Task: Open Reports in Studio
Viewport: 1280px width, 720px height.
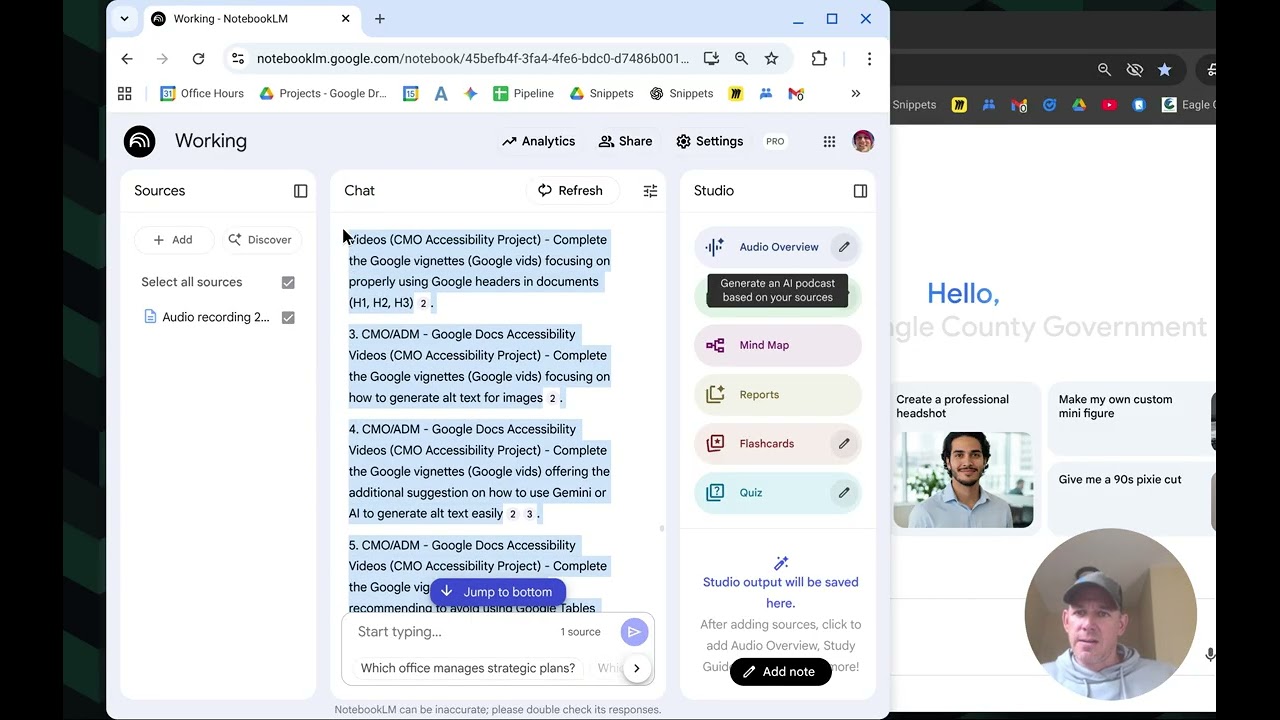Action: pyautogui.click(x=777, y=394)
